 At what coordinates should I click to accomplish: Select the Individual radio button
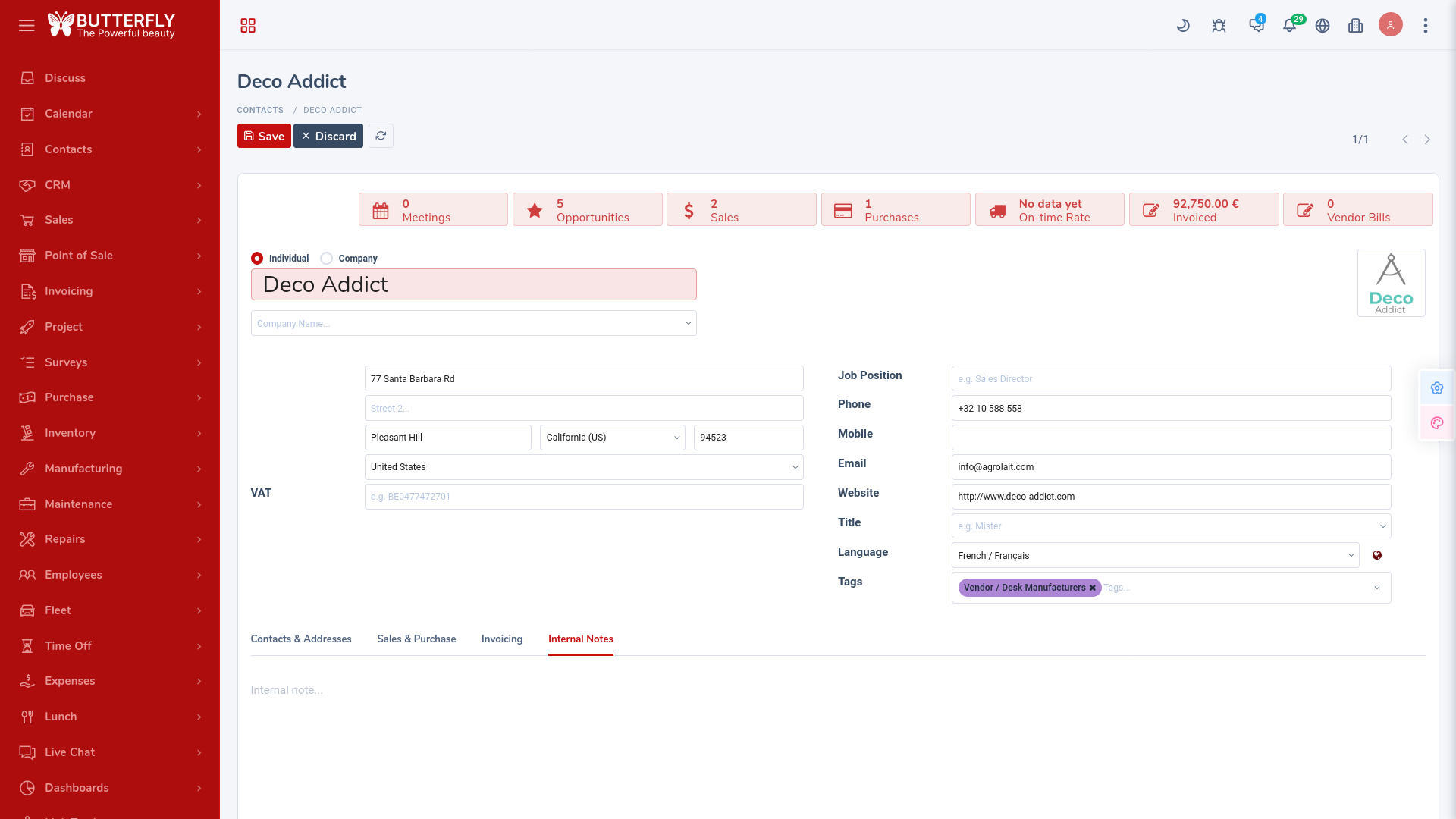257,259
